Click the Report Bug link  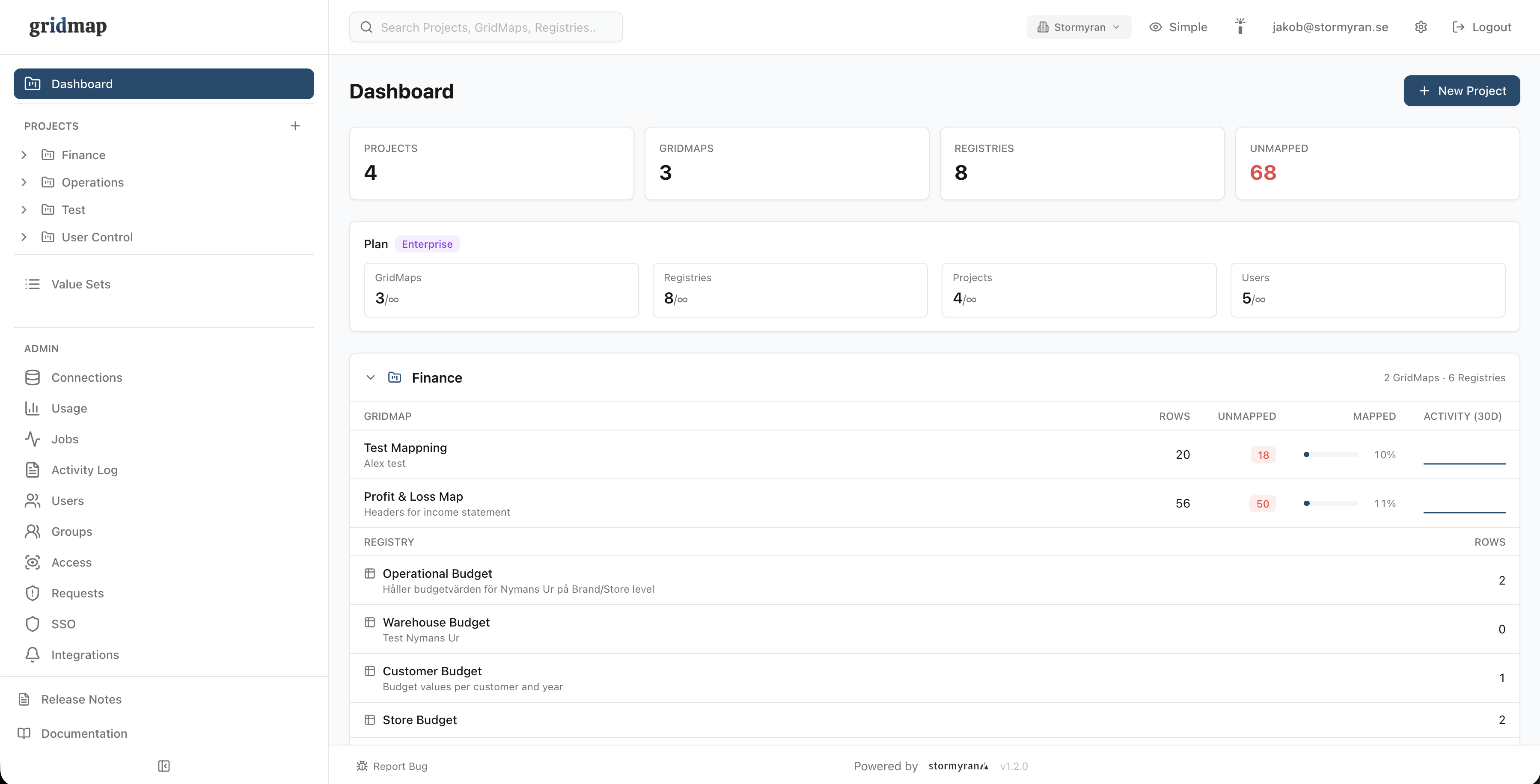(392, 766)
